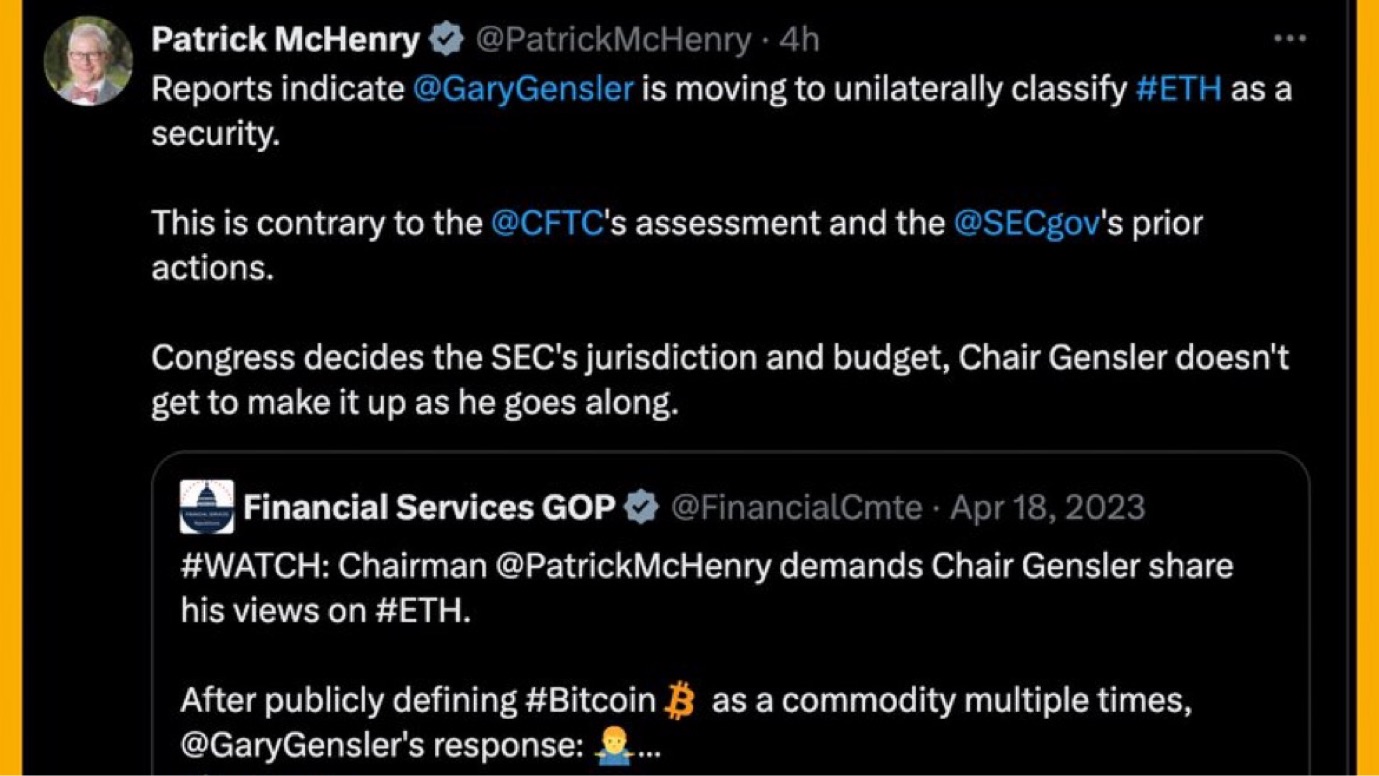This screenshot has width=1379, height=776.
Task: Click the verified badge beside Patrick McHenry
Action: click(446, 40)
